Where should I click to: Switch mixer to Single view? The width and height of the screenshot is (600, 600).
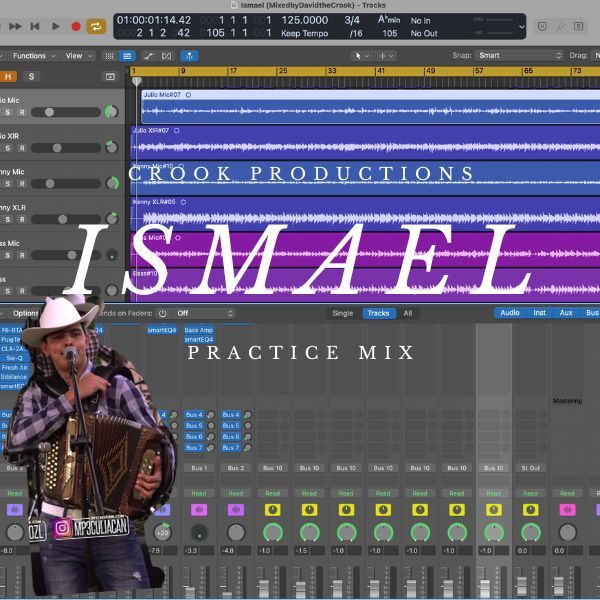(x=343, y=313)
